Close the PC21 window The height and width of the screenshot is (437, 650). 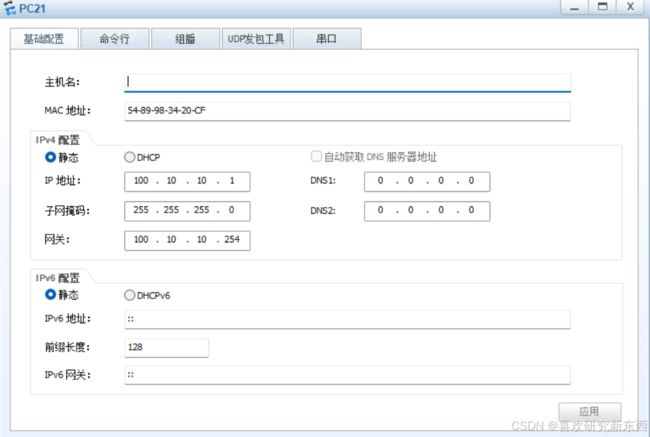coord(630,7)
